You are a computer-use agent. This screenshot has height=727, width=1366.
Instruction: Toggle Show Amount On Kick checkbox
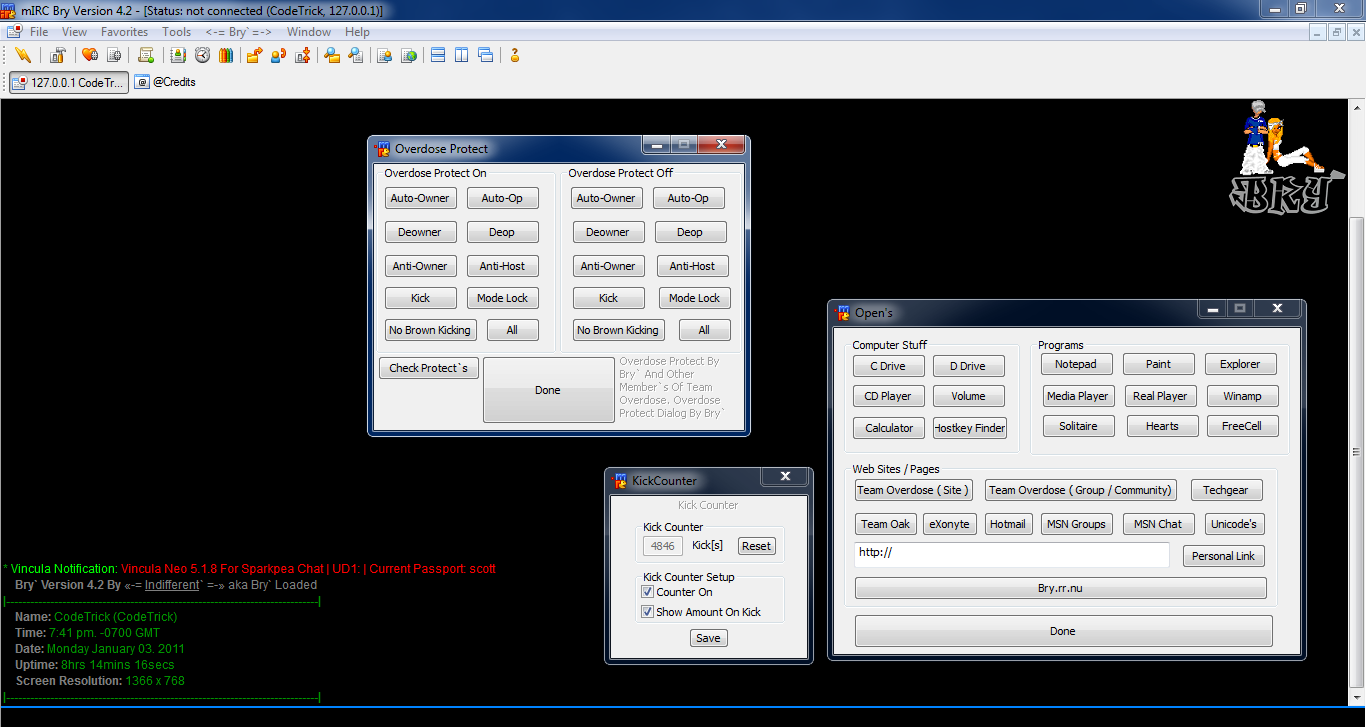click(647, 612)
